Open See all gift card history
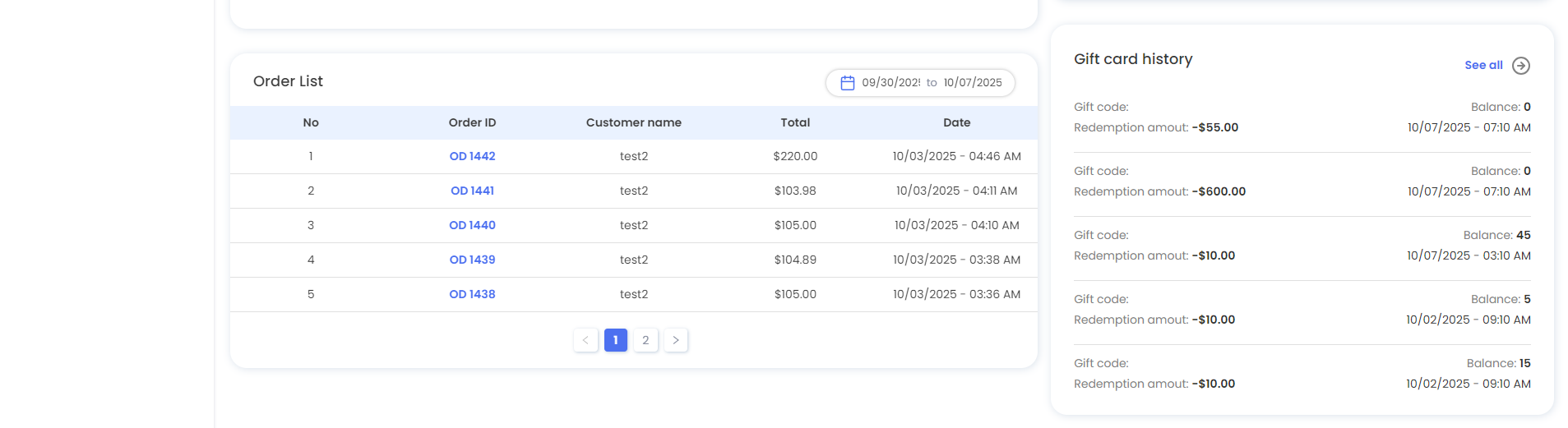Screen dimensions: 1568x428 (1482, 66)
